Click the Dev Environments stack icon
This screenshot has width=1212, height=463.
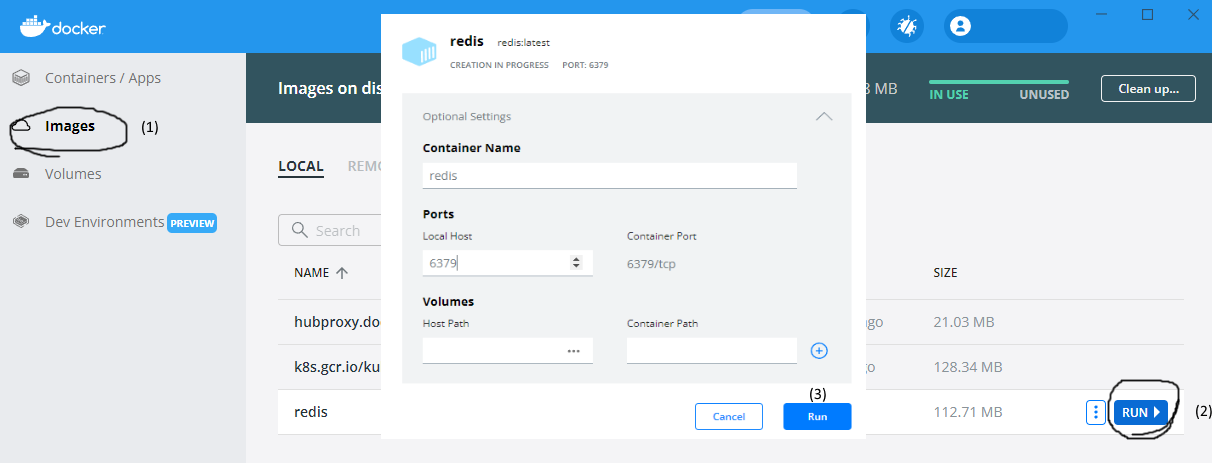pos(20,222)
